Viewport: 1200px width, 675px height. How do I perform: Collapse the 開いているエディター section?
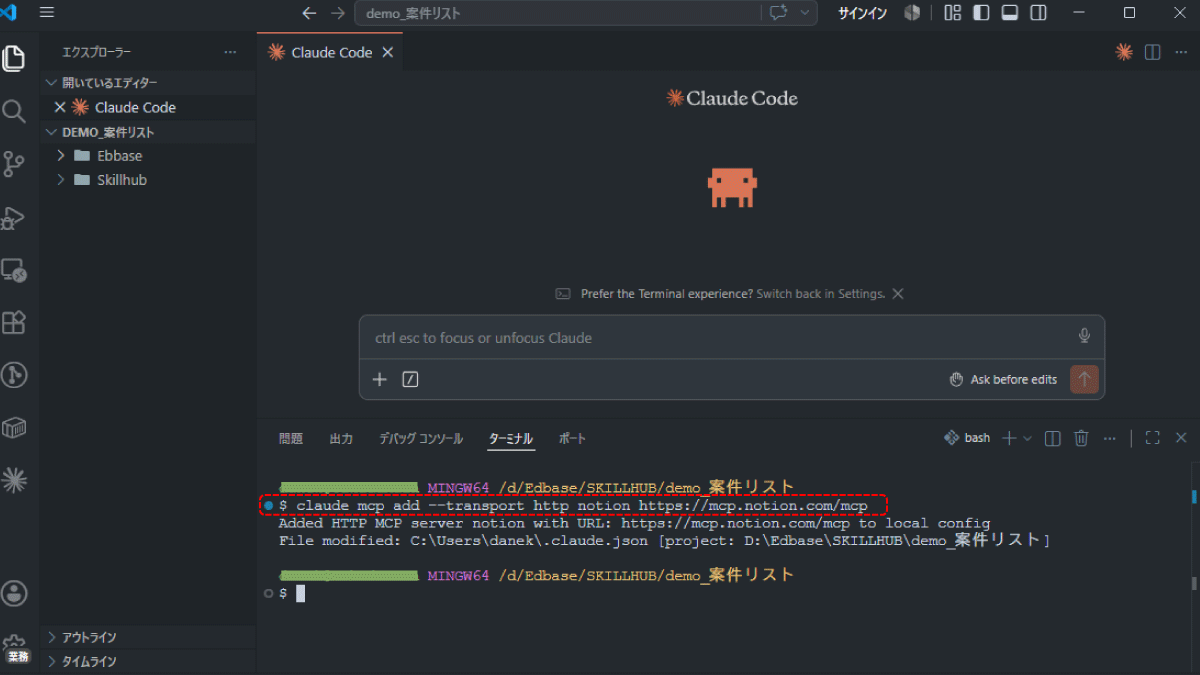(148, 83)
